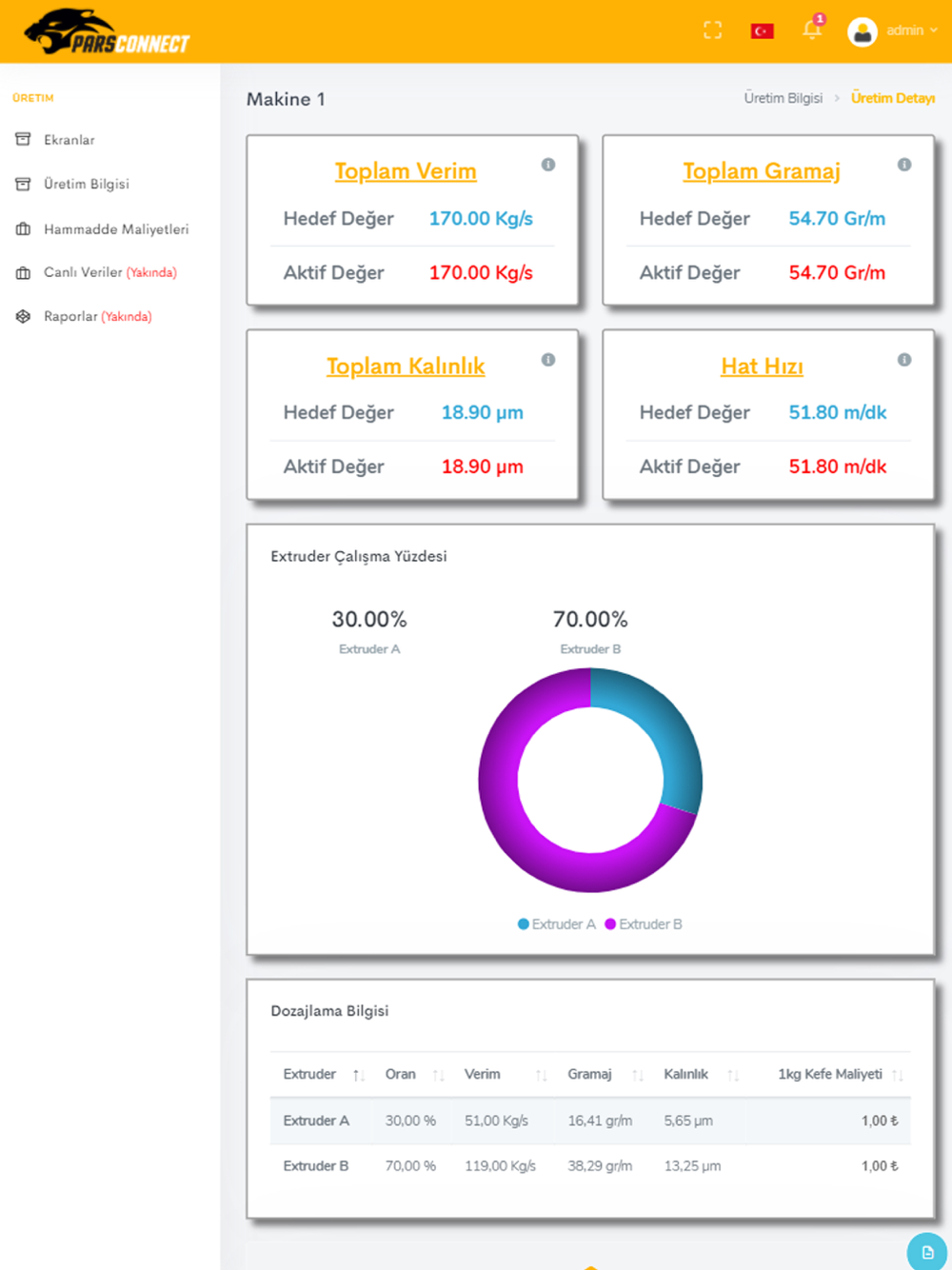952x1270 pixels.
Task: Click the Toplam Verim title link
Action: click(x=406, y=171)
